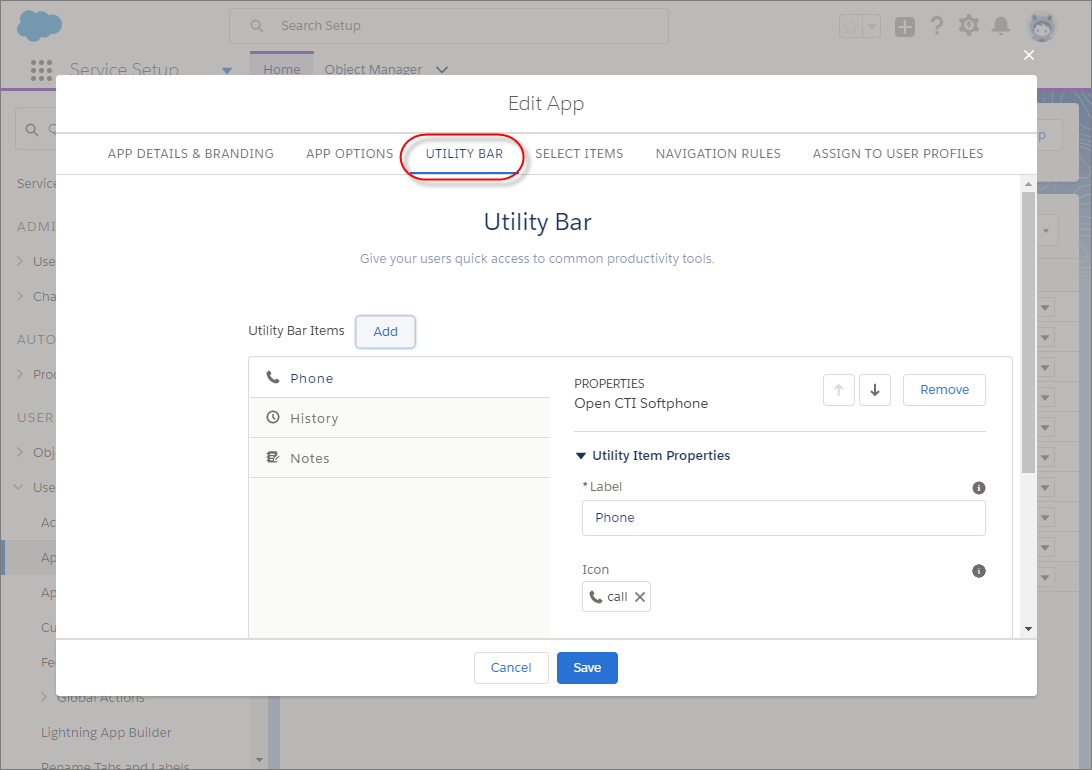1092x770 pixels.
Task: Remove the Open CTI Softphone item
Action: pyautogui.click(x=944, y=390)
